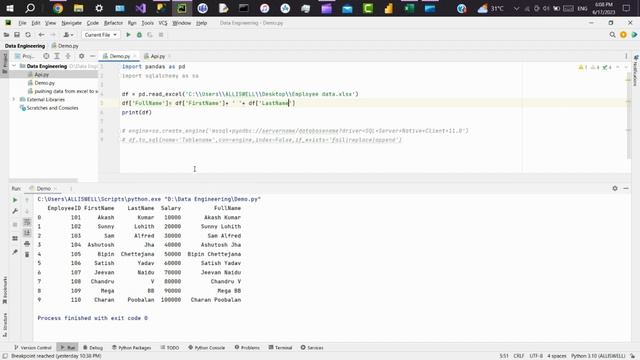Select the Demo.py editor tab

[x=119, y=56]
